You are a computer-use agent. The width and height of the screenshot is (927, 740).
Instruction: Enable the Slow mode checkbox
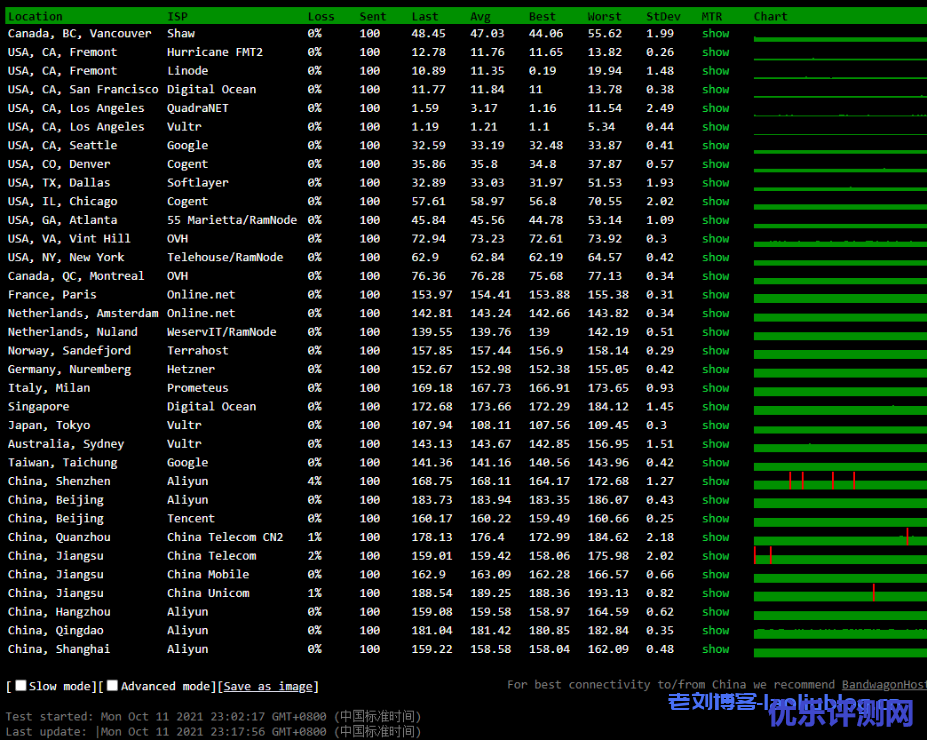(21, 686)
